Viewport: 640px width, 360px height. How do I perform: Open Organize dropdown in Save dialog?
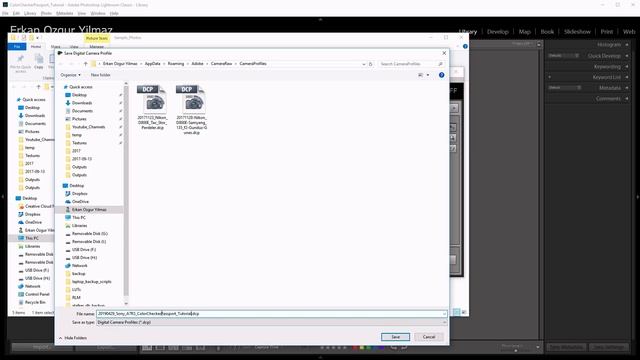70,75
